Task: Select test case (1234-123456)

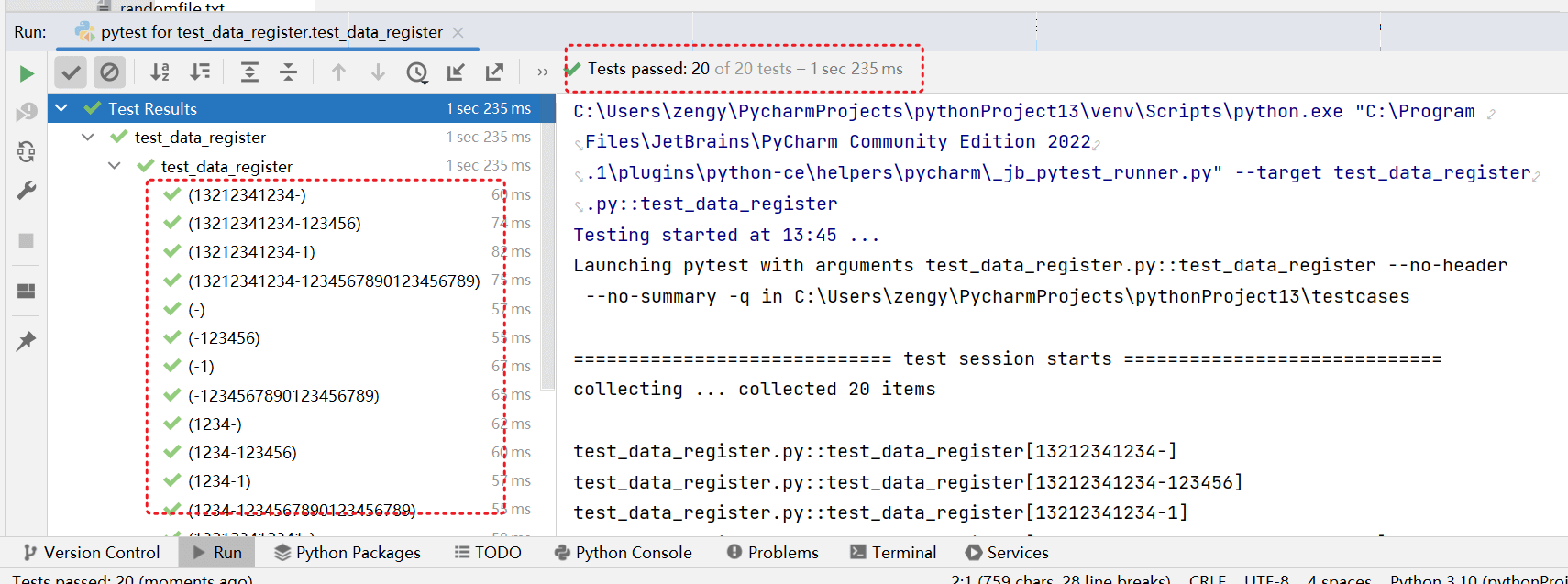Action: coord(242,452)
